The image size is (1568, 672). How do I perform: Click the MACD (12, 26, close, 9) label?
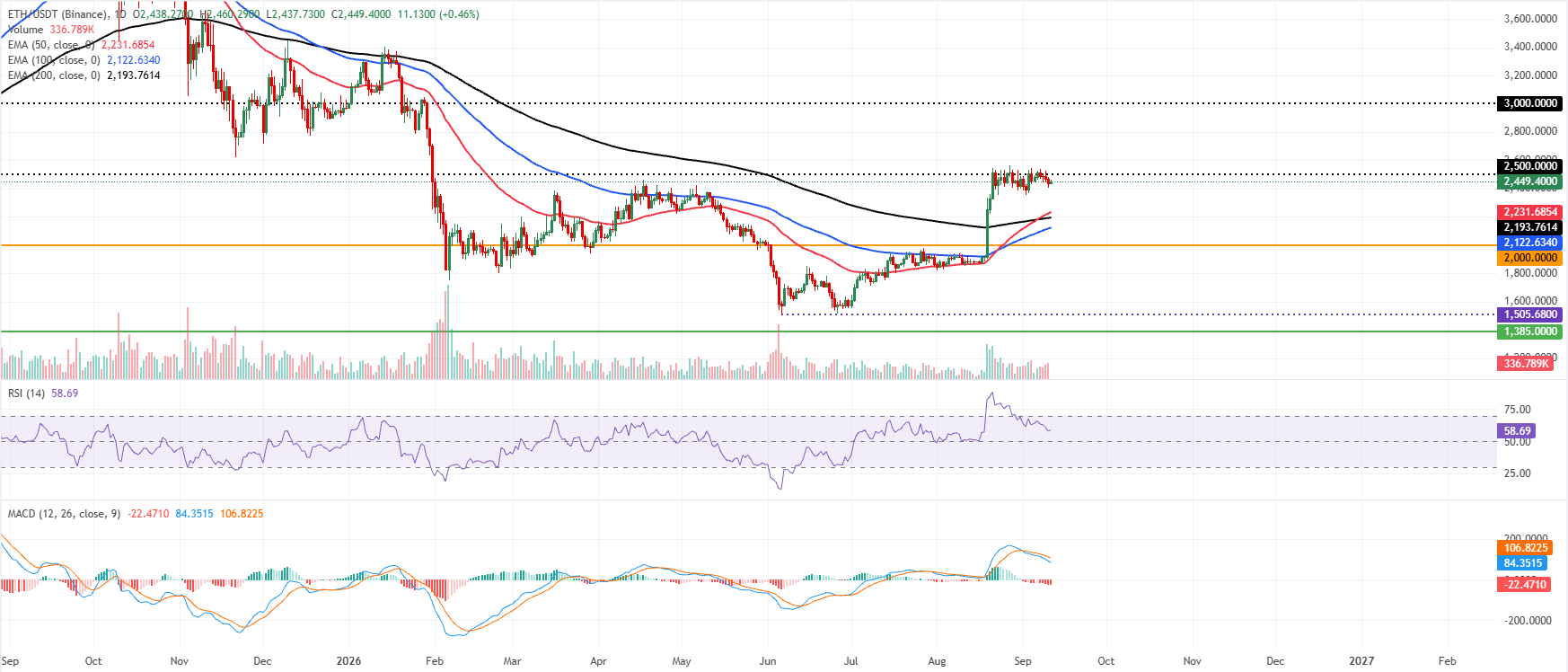click(64, 514)
